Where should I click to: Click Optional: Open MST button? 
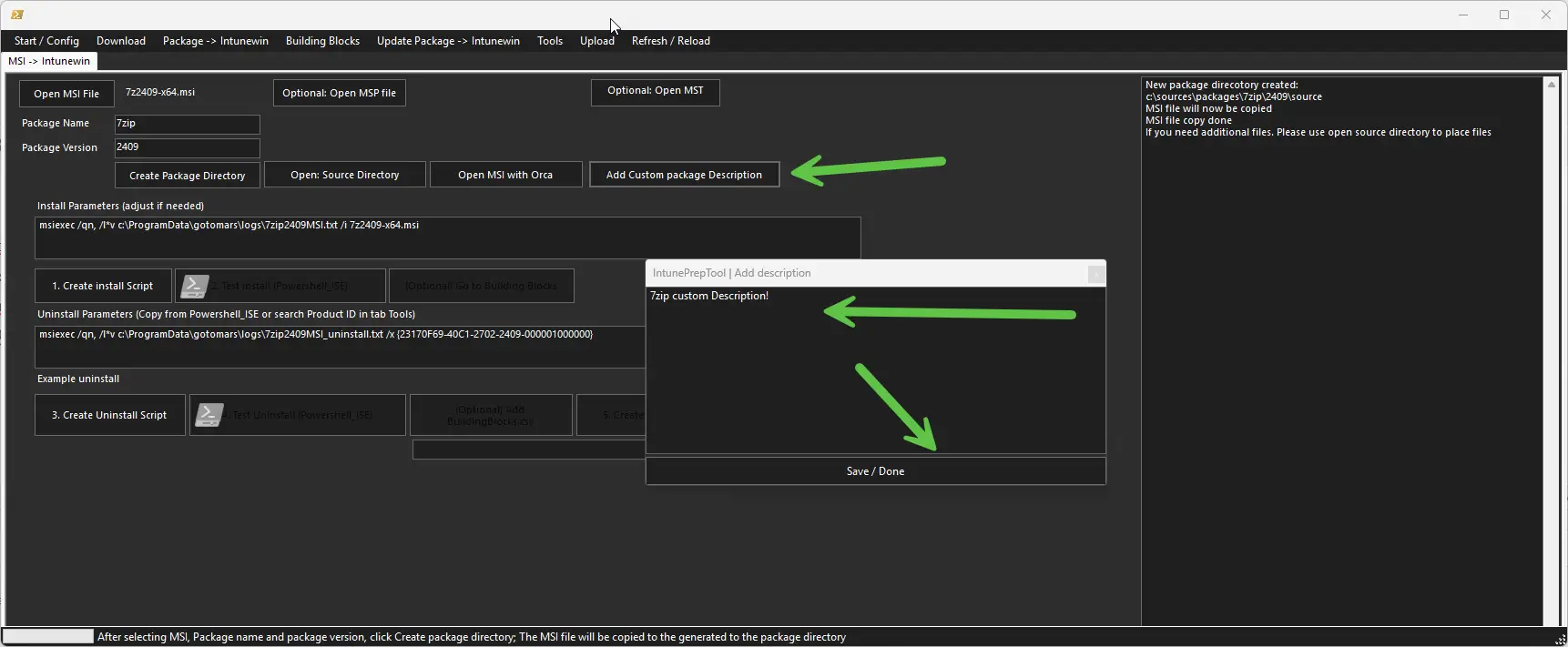656,92
